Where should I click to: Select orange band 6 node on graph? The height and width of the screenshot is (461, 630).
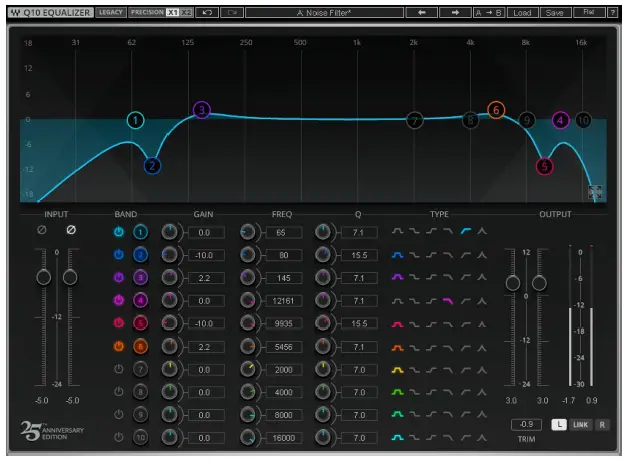495,110
